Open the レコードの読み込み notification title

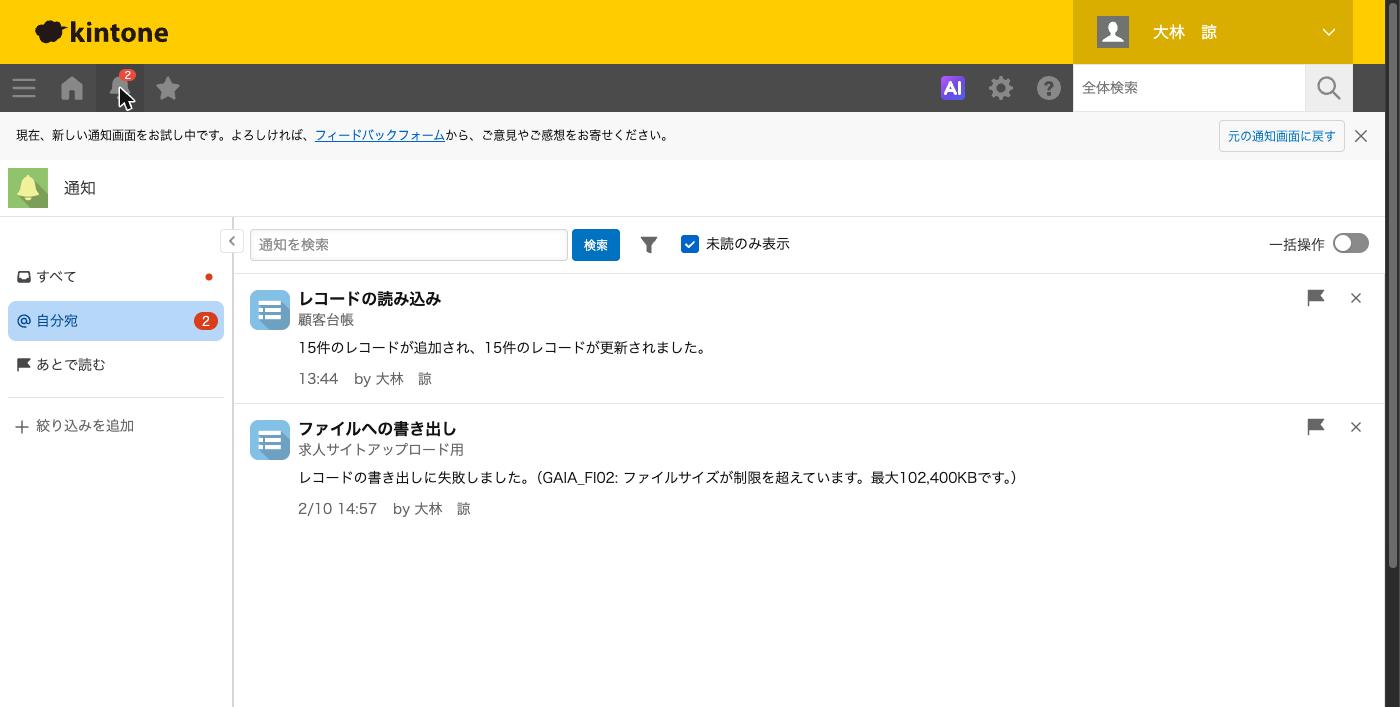point(370,298)
